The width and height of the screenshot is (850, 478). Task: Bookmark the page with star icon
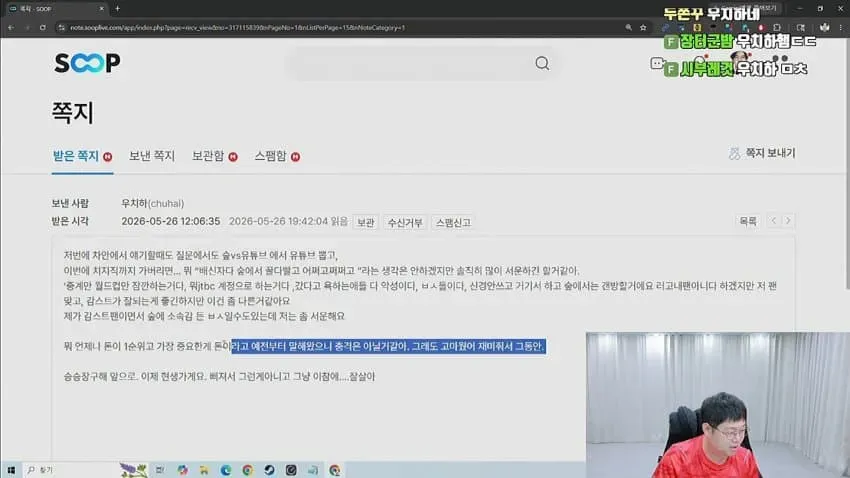coord(643,28)
